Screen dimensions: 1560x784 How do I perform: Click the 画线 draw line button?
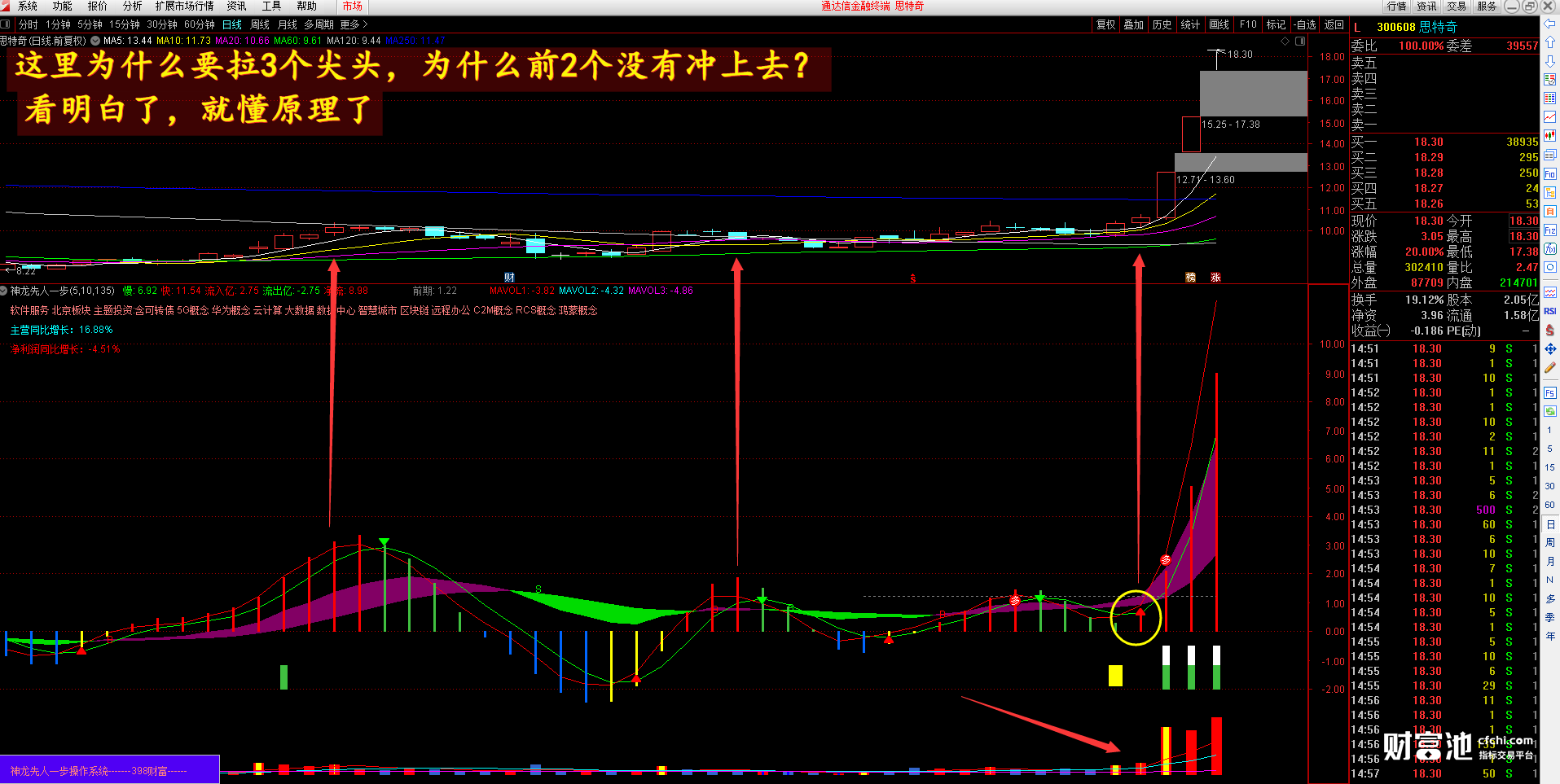(x=1219, y=24)
